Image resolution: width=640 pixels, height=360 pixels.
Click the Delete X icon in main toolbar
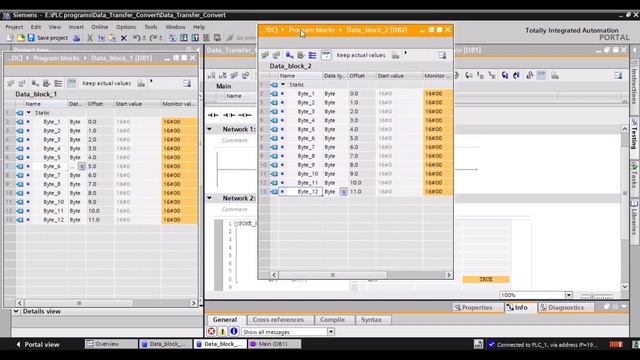tap(124, 38)
